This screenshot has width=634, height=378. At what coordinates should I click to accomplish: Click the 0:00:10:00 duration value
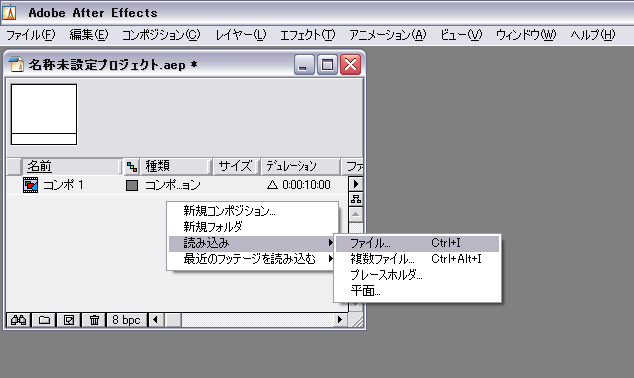(306, 185)
